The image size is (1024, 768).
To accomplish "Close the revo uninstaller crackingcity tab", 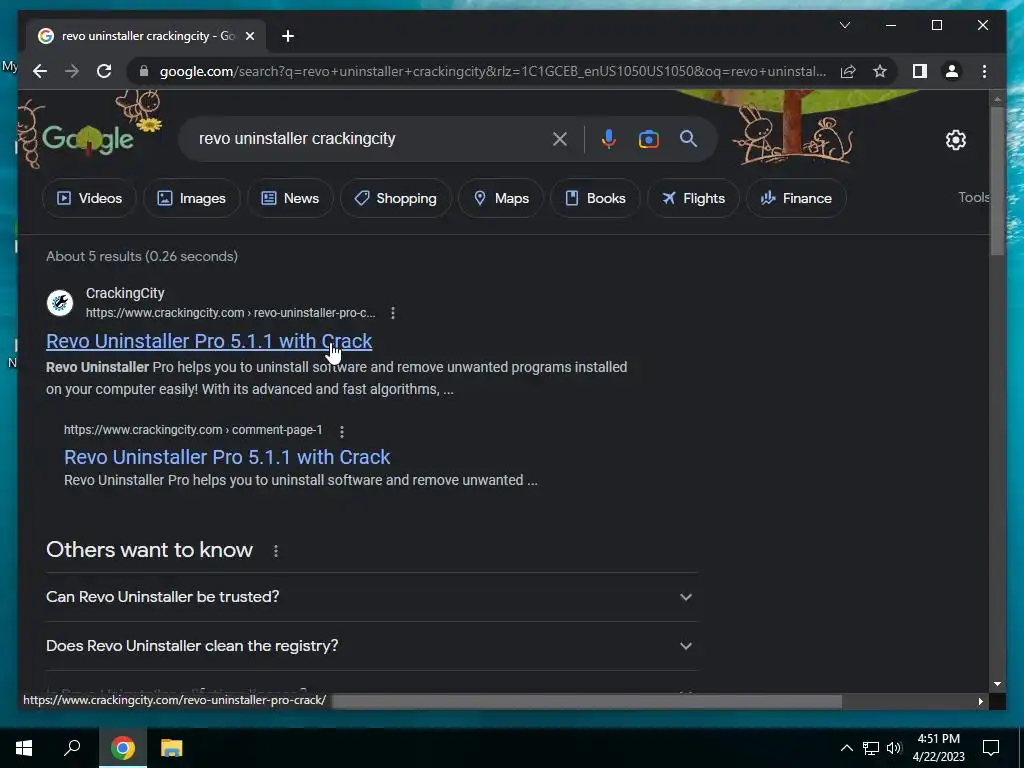I will 249,36.
